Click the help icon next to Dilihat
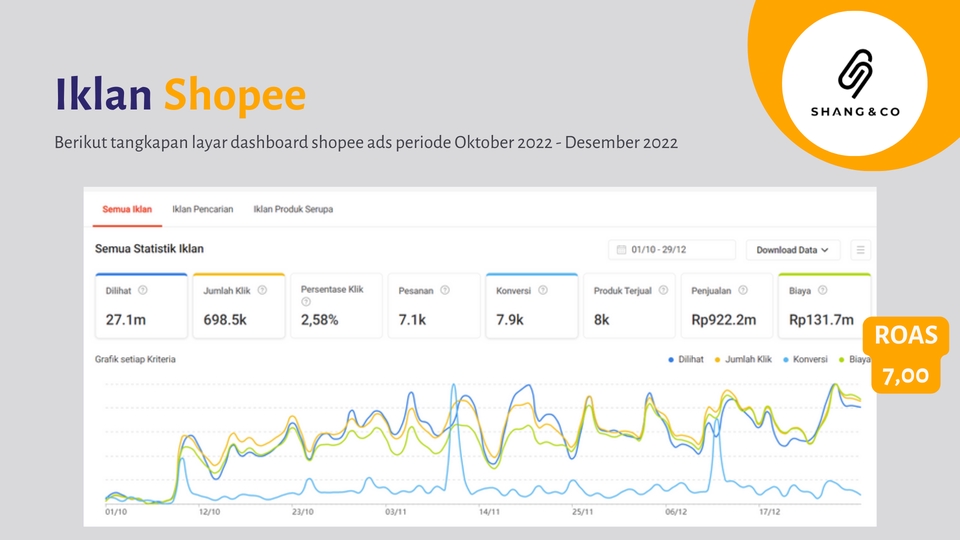Viewport: 960px width, 540px height. pyautogui.click(x=143, y=290)
